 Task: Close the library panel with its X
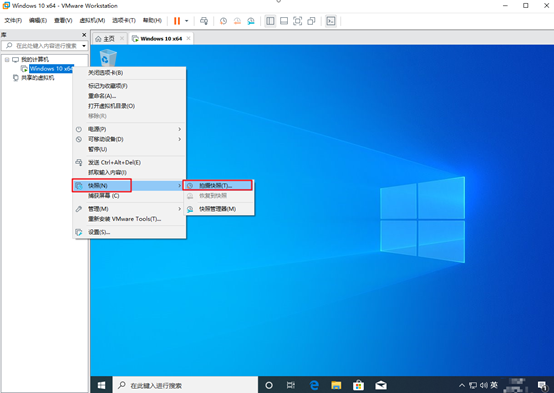pyautogui.click(x=84, y=35)
